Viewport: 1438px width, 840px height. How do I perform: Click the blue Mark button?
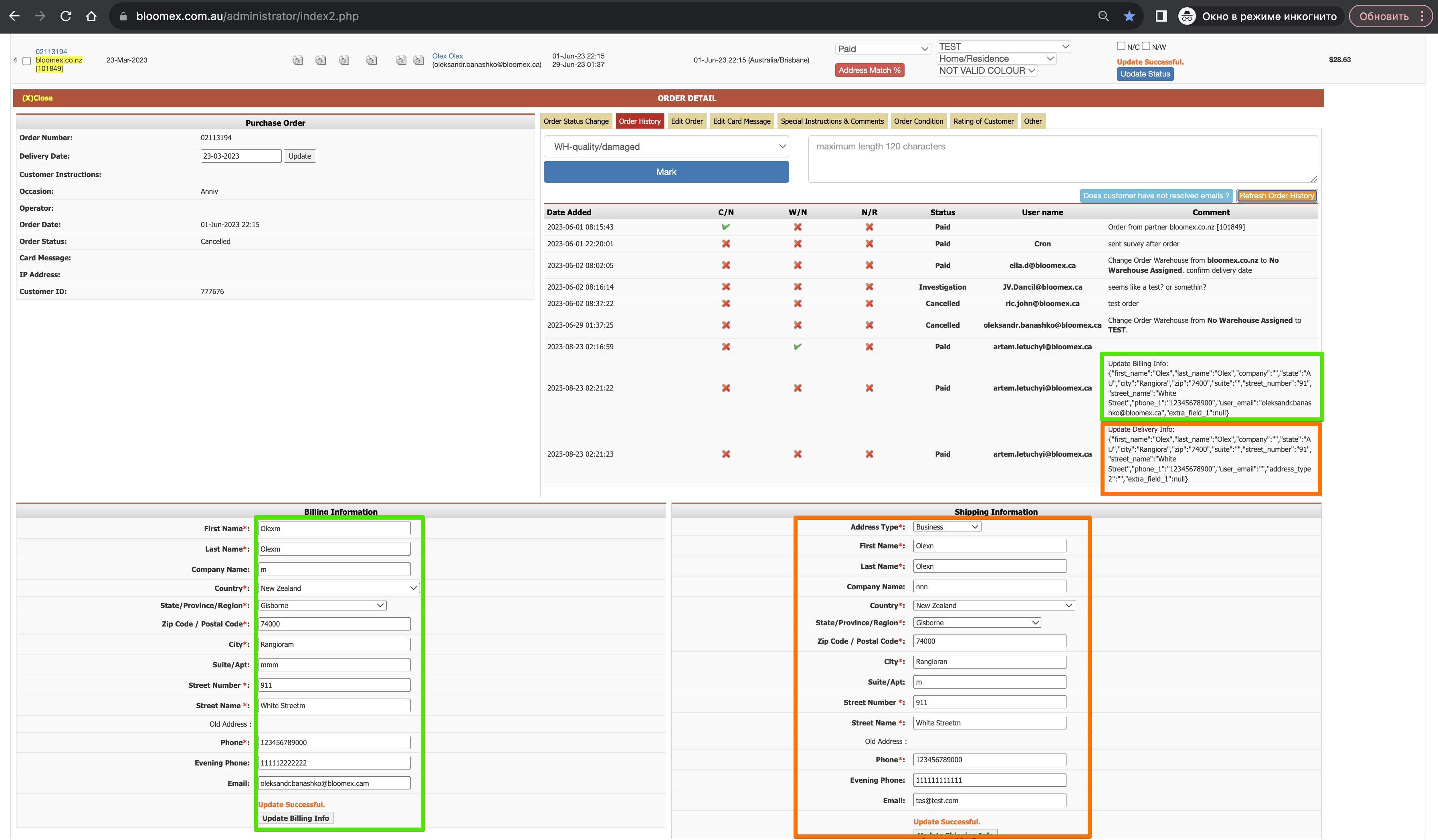pos(666,172)
